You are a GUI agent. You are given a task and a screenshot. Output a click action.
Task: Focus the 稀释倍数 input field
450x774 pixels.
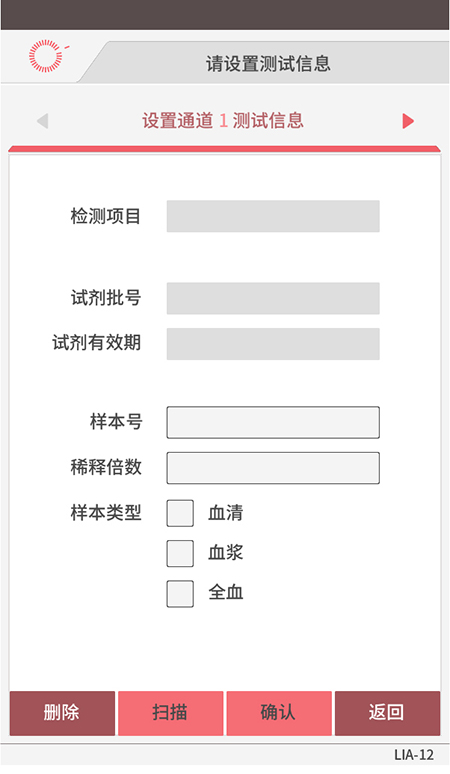(x=273, y=468)
